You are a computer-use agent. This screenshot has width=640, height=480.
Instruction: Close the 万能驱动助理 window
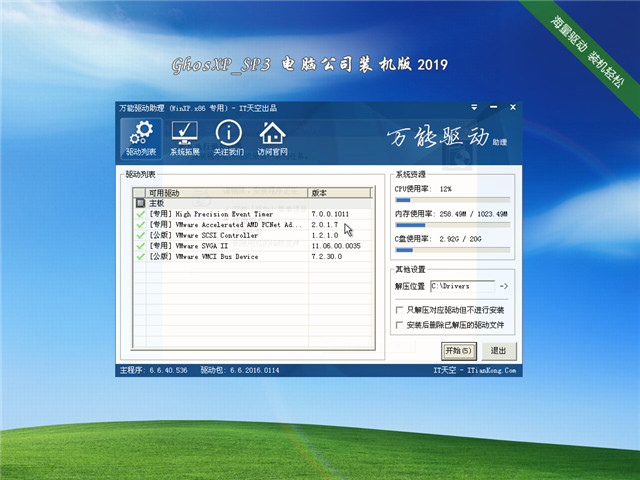[x=513, y=107]
